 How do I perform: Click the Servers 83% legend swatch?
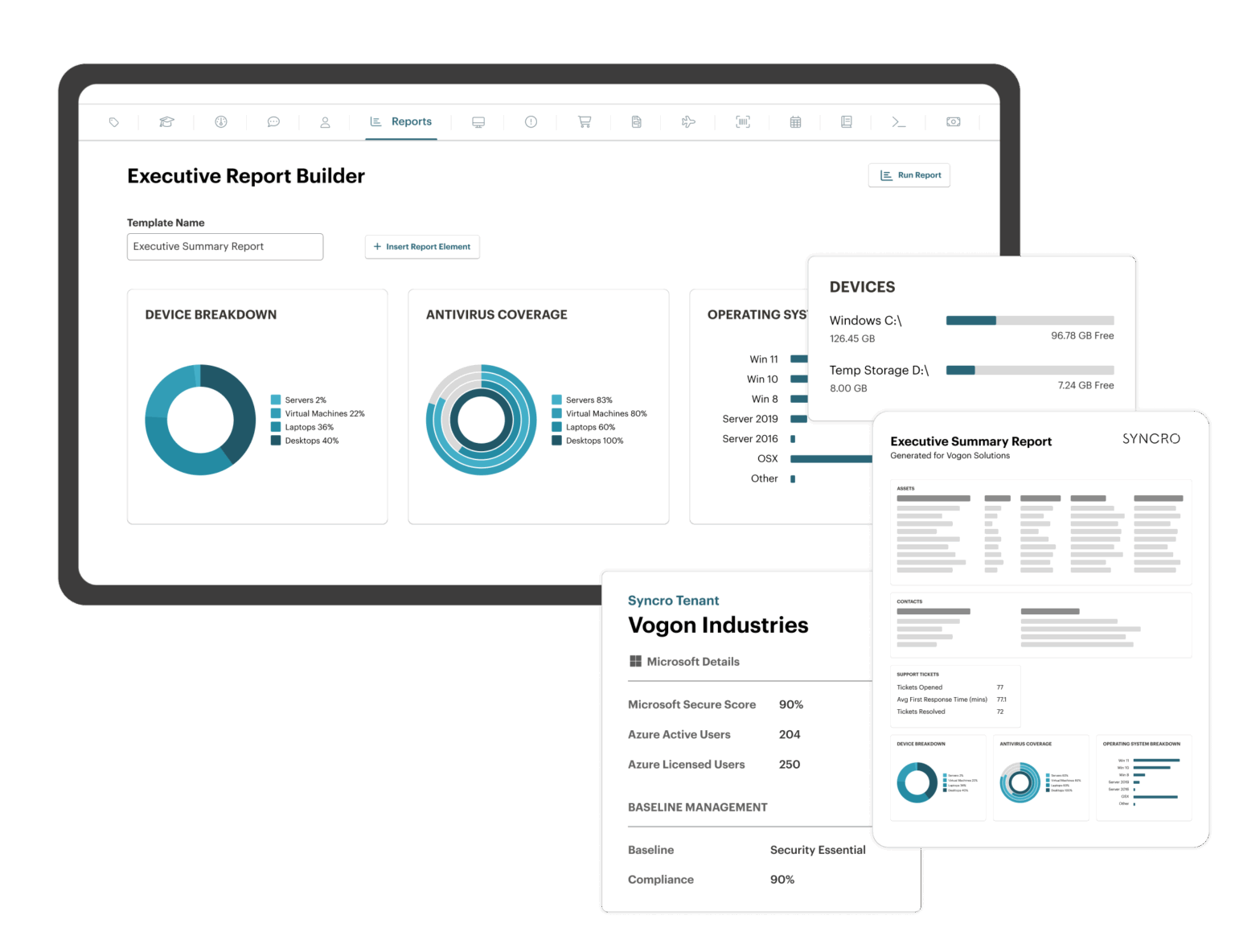[x=556, y=400]
